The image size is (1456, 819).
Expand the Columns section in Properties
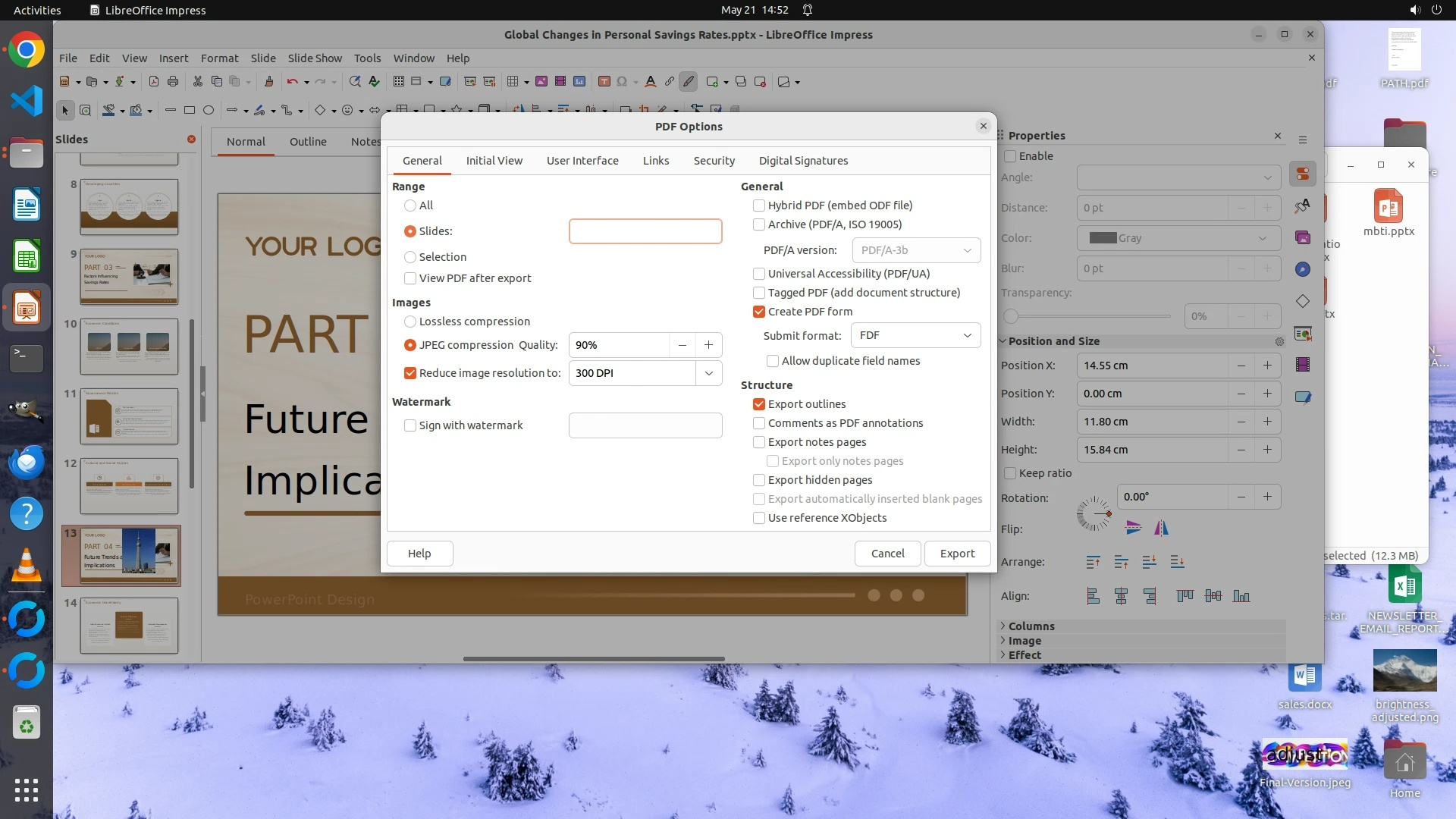click(x=1031, y=626)
